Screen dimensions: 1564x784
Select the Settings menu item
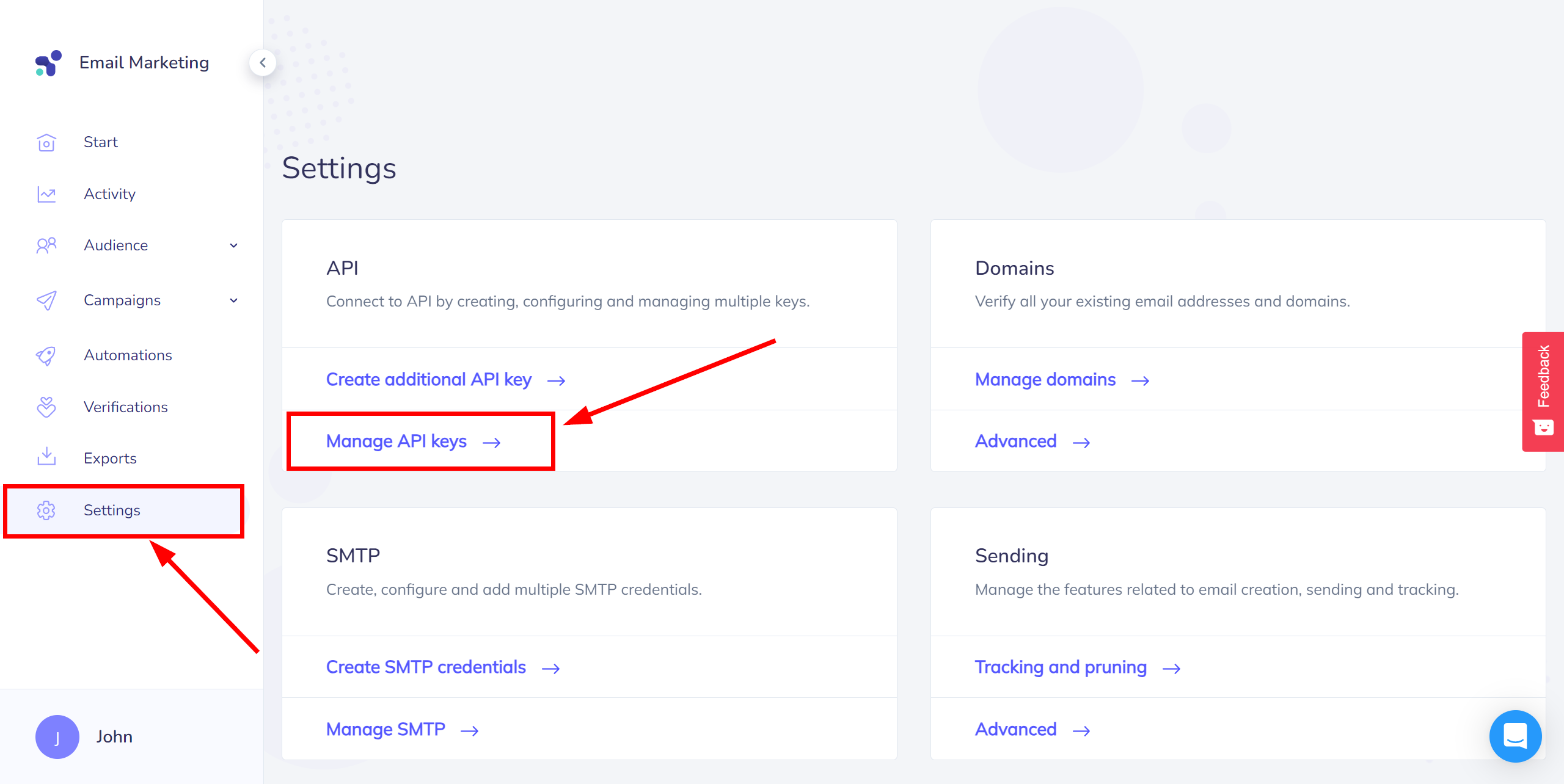pos(112,510)
